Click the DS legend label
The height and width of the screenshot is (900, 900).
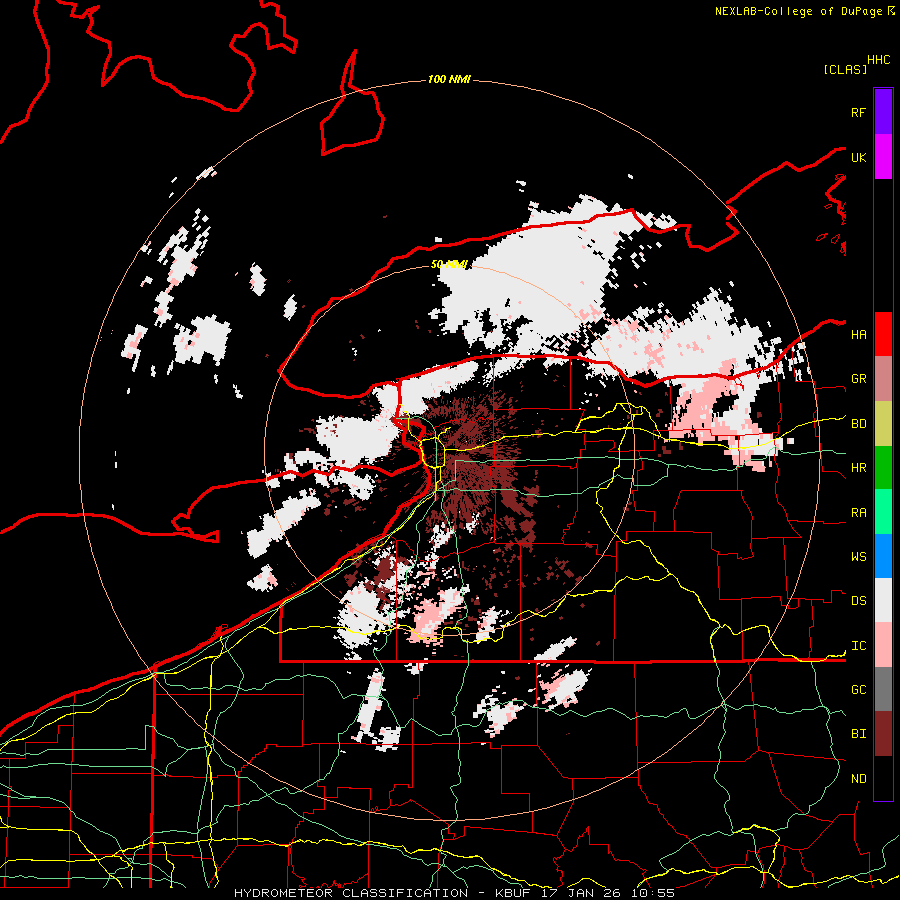click(x=858, y=601)
